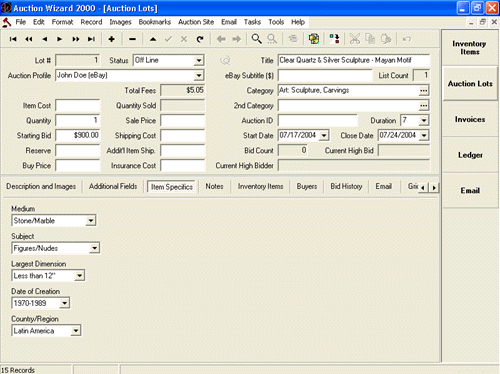Open the Tools menu

[276, 22]
